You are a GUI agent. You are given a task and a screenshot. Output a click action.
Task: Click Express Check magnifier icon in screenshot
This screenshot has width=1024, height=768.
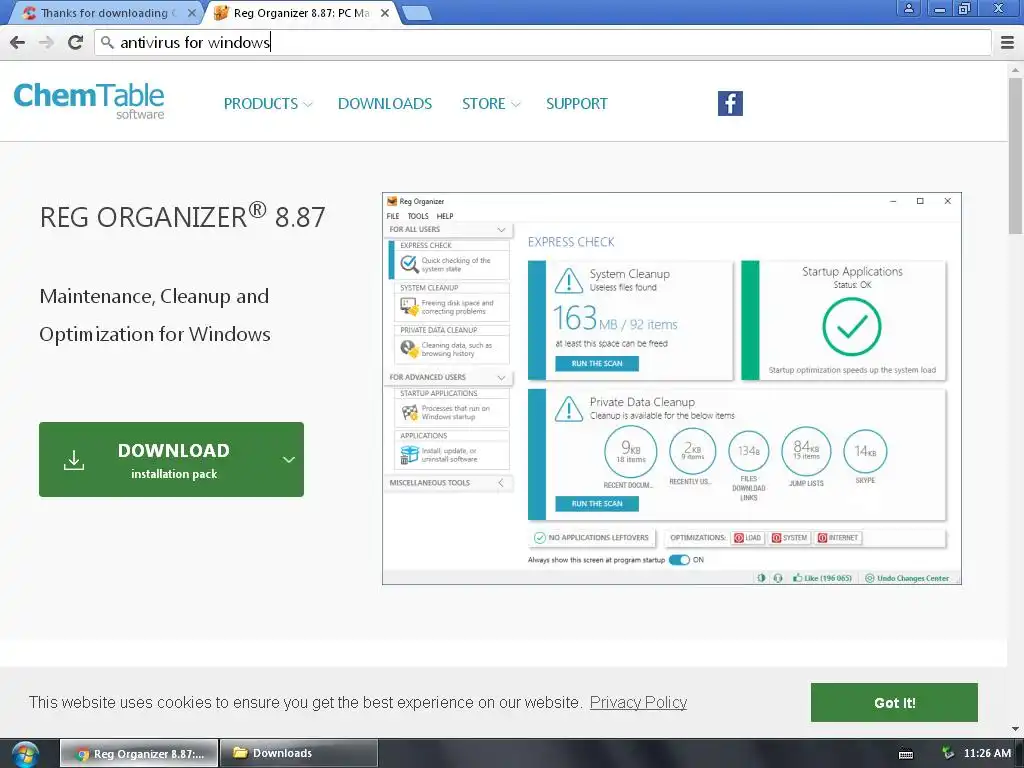point(409,264)
